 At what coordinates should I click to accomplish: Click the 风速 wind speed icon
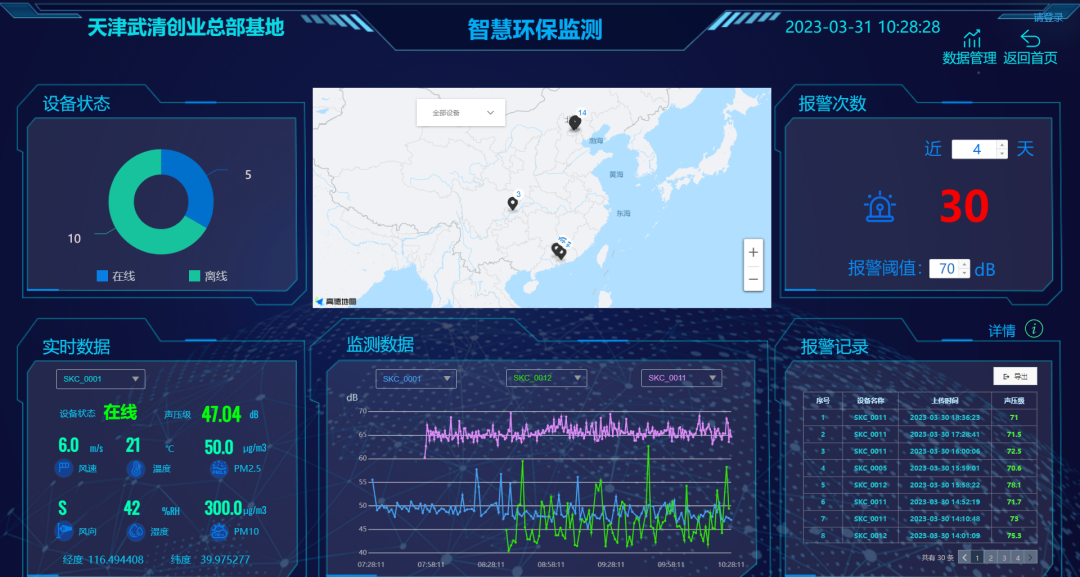click(x=63, y=469)
